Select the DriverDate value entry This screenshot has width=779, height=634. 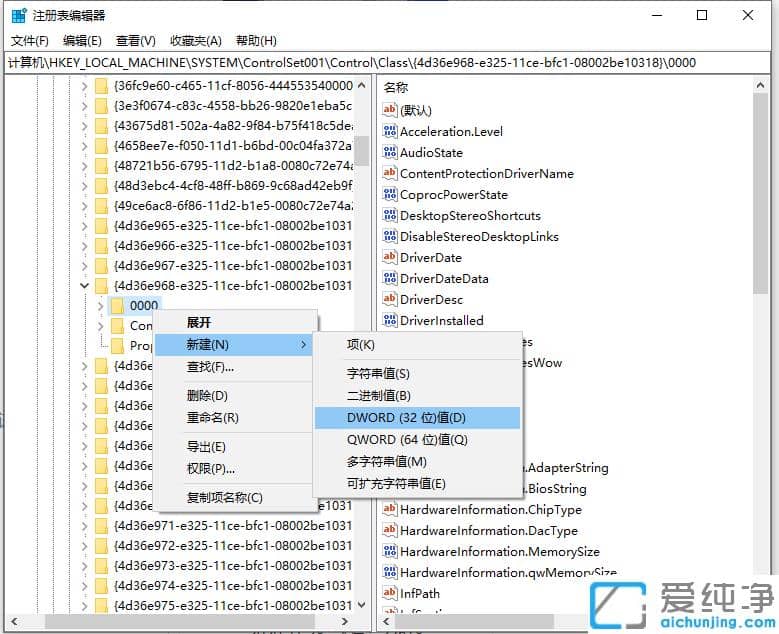coord(431,257)
